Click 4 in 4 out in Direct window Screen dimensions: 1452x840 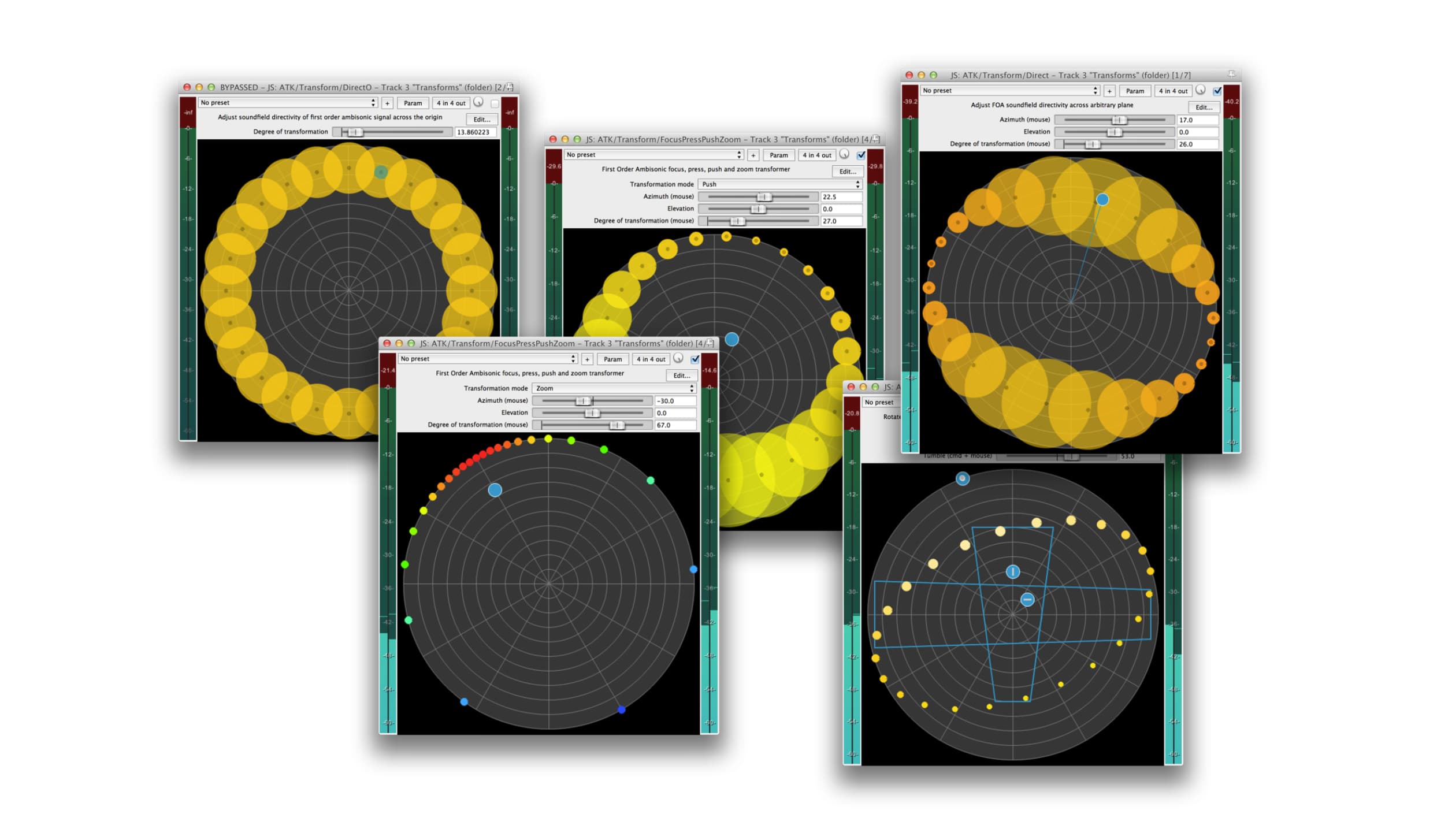(1173, 91)
